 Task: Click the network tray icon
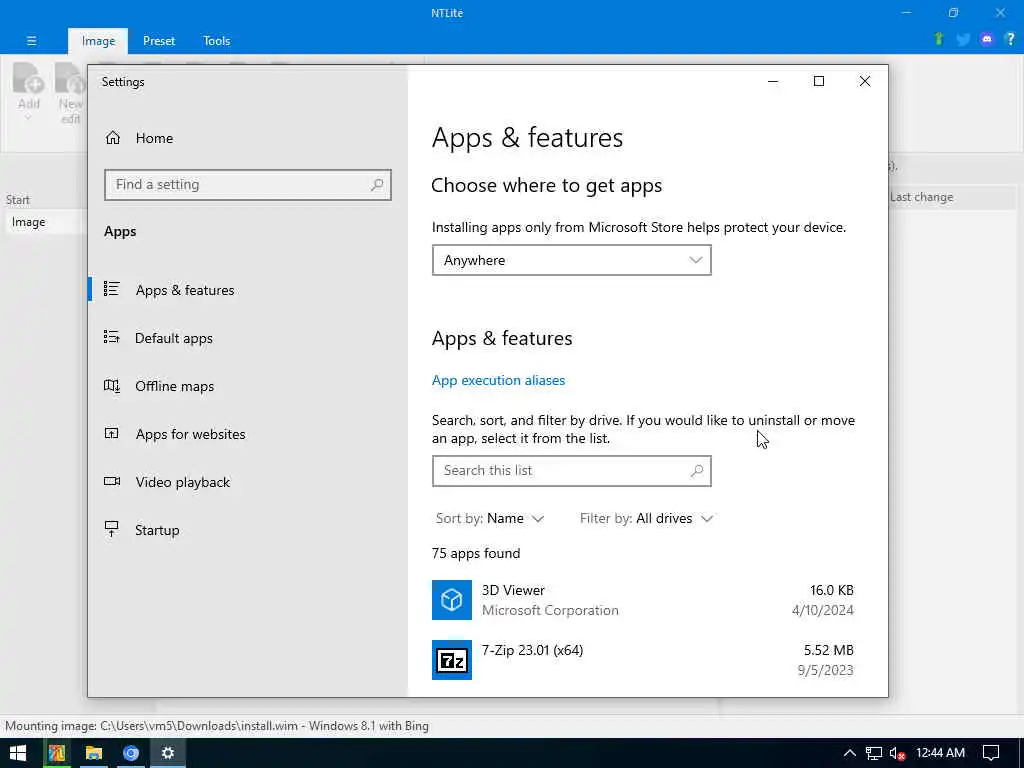tap(873, 753)
